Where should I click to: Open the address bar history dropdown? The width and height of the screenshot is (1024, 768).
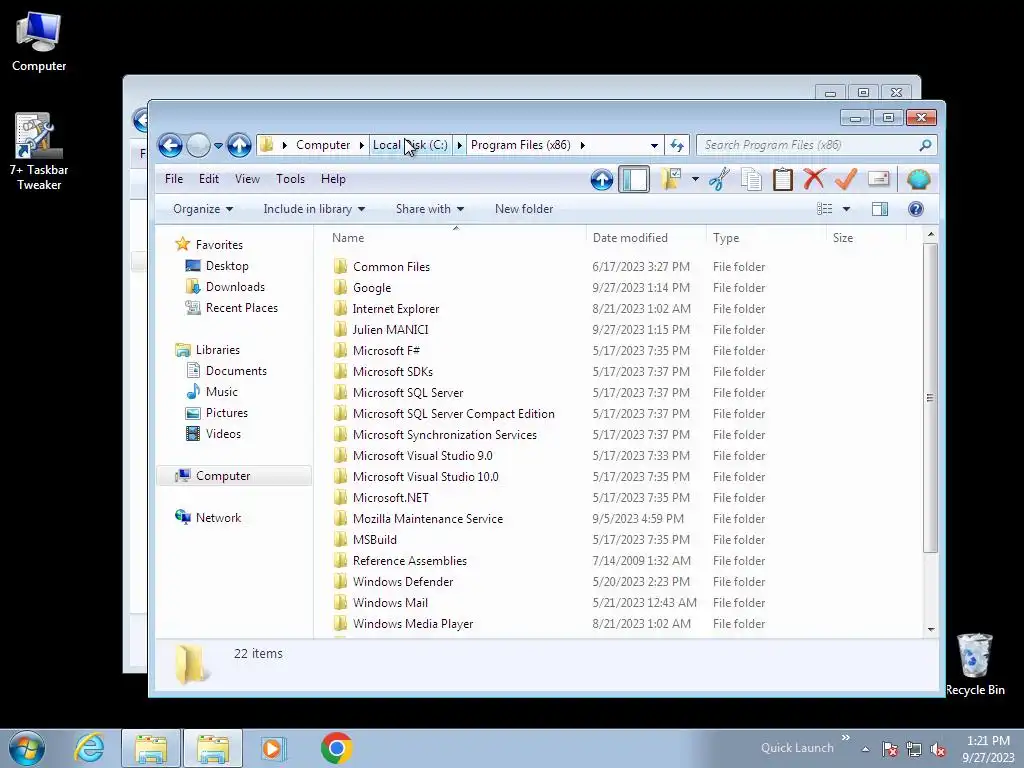(654, 145)
